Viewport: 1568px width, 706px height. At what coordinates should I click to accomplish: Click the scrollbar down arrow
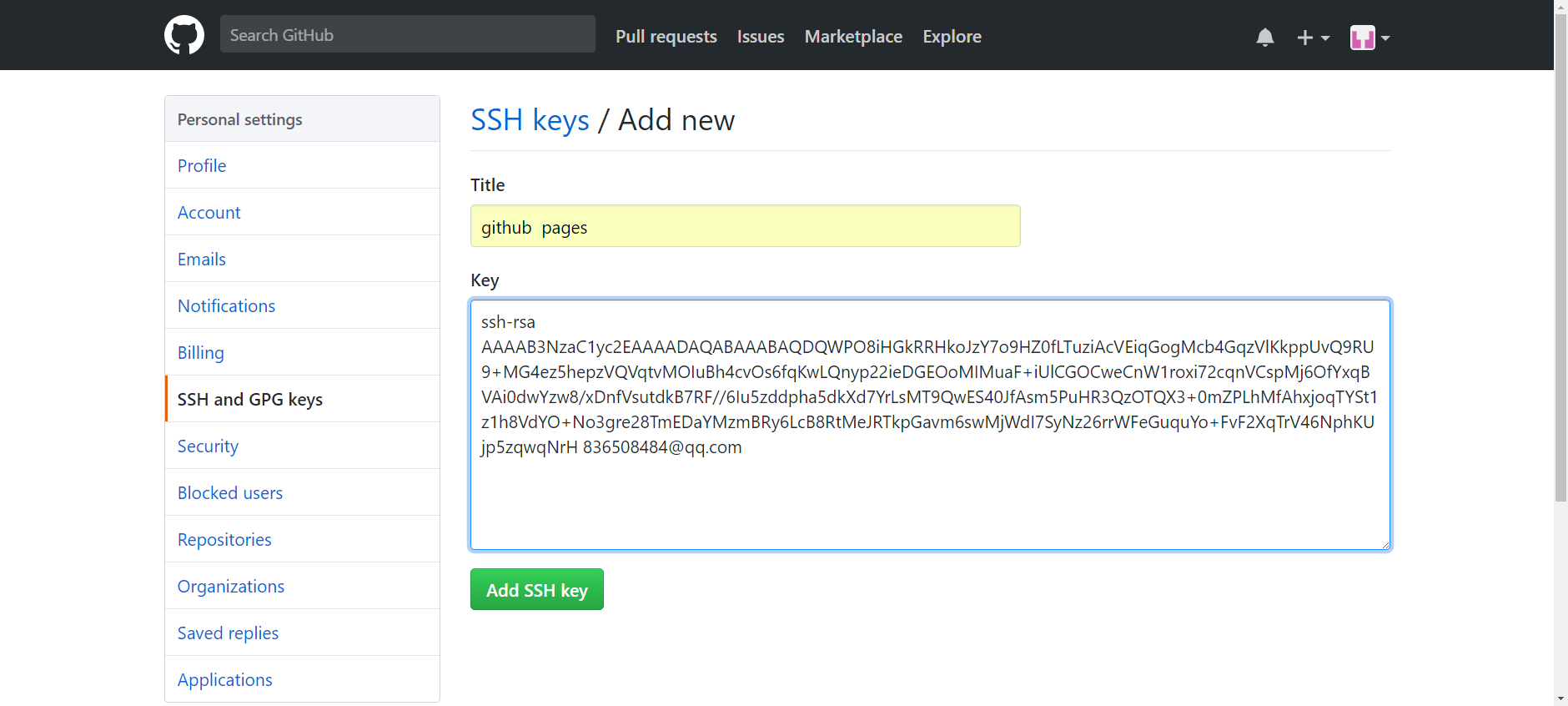click(x=1560, y=698)
